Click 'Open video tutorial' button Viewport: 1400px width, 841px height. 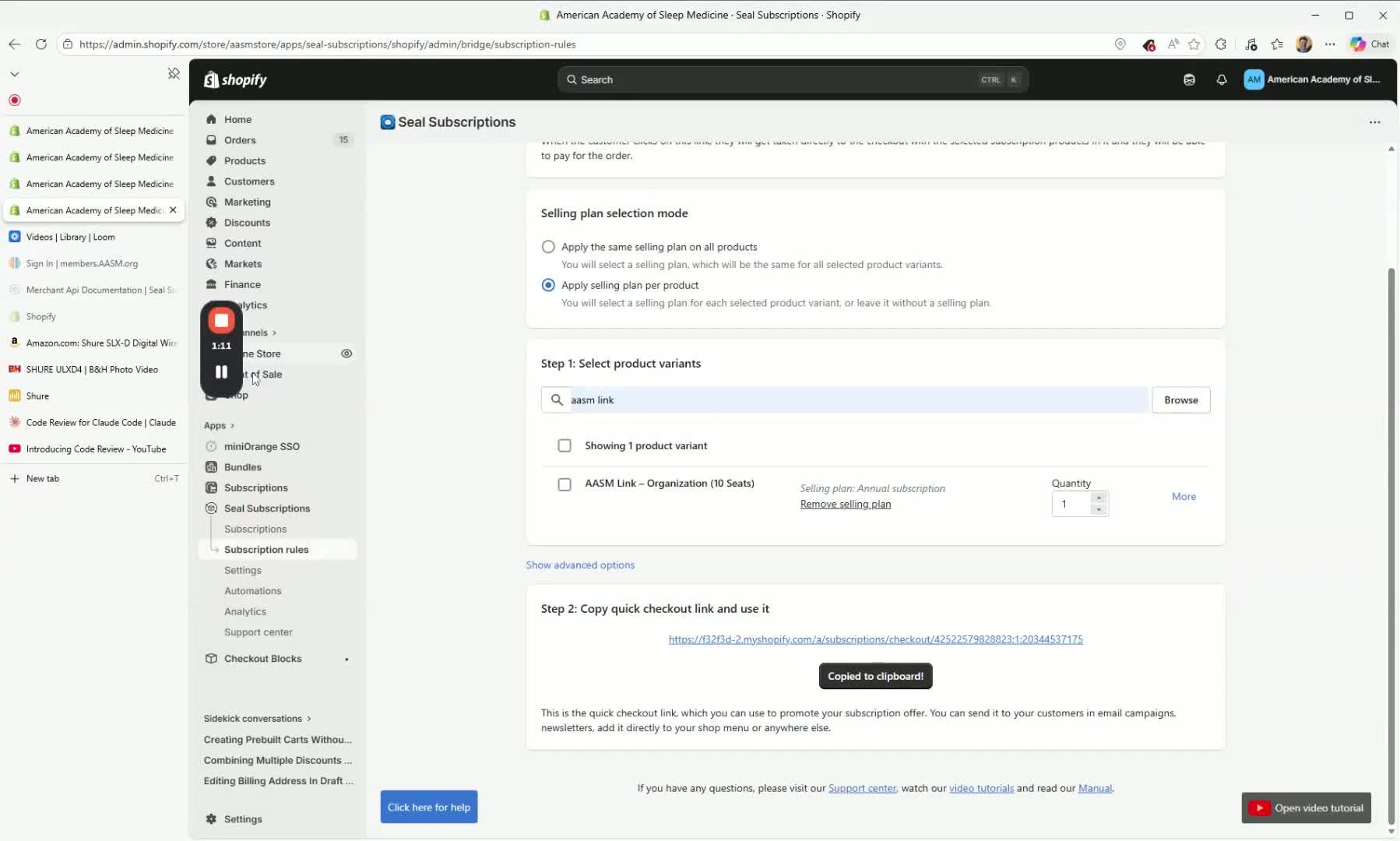pyautogui.click(x=1306, y=808)
